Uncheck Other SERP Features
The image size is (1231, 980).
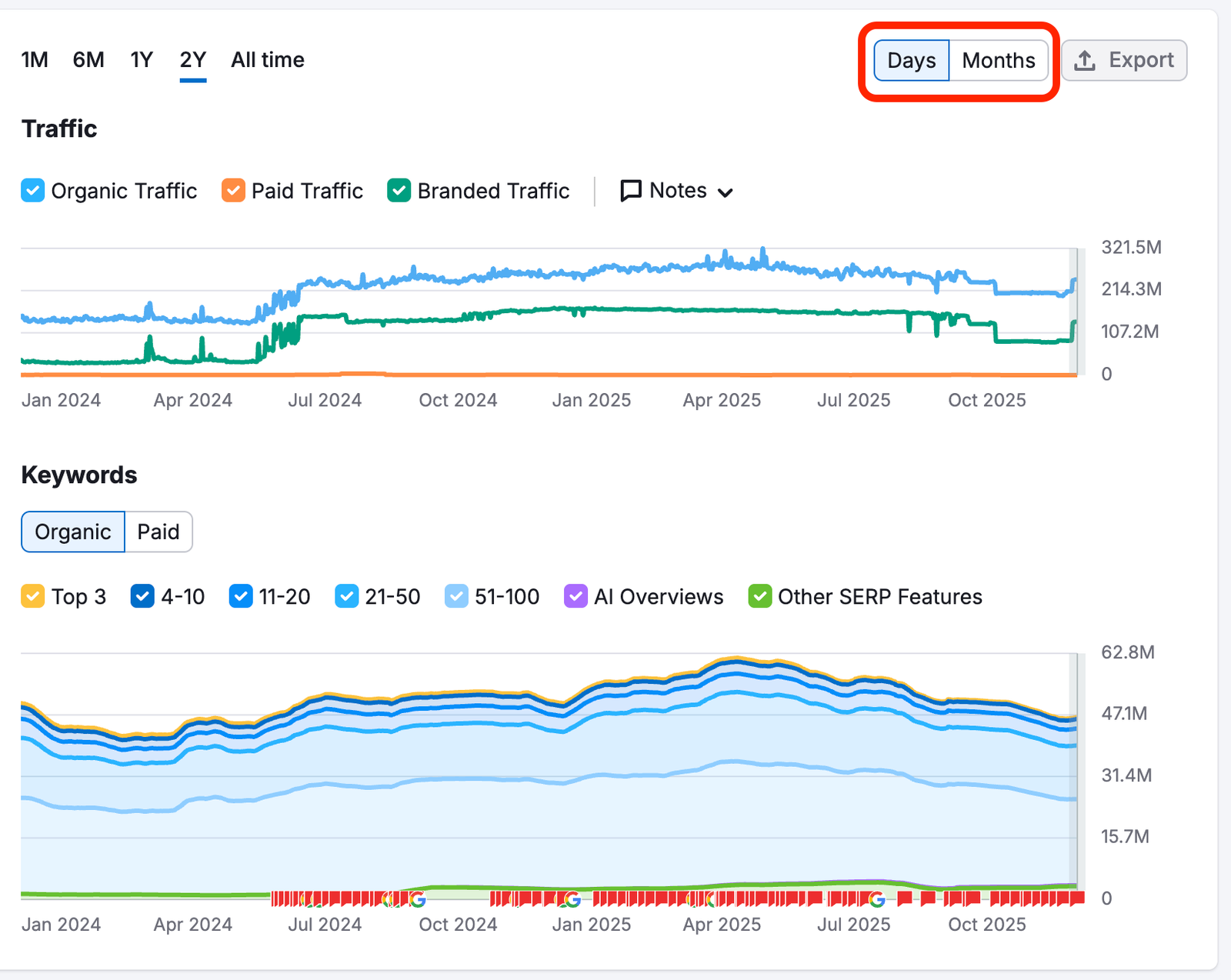click(760, 596)
